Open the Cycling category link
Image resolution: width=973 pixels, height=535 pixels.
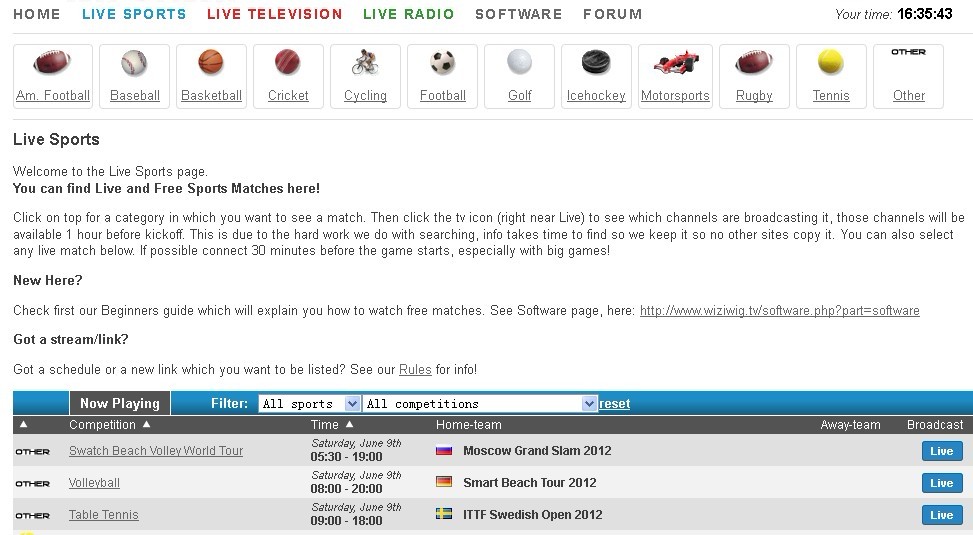tap(365, 96)
